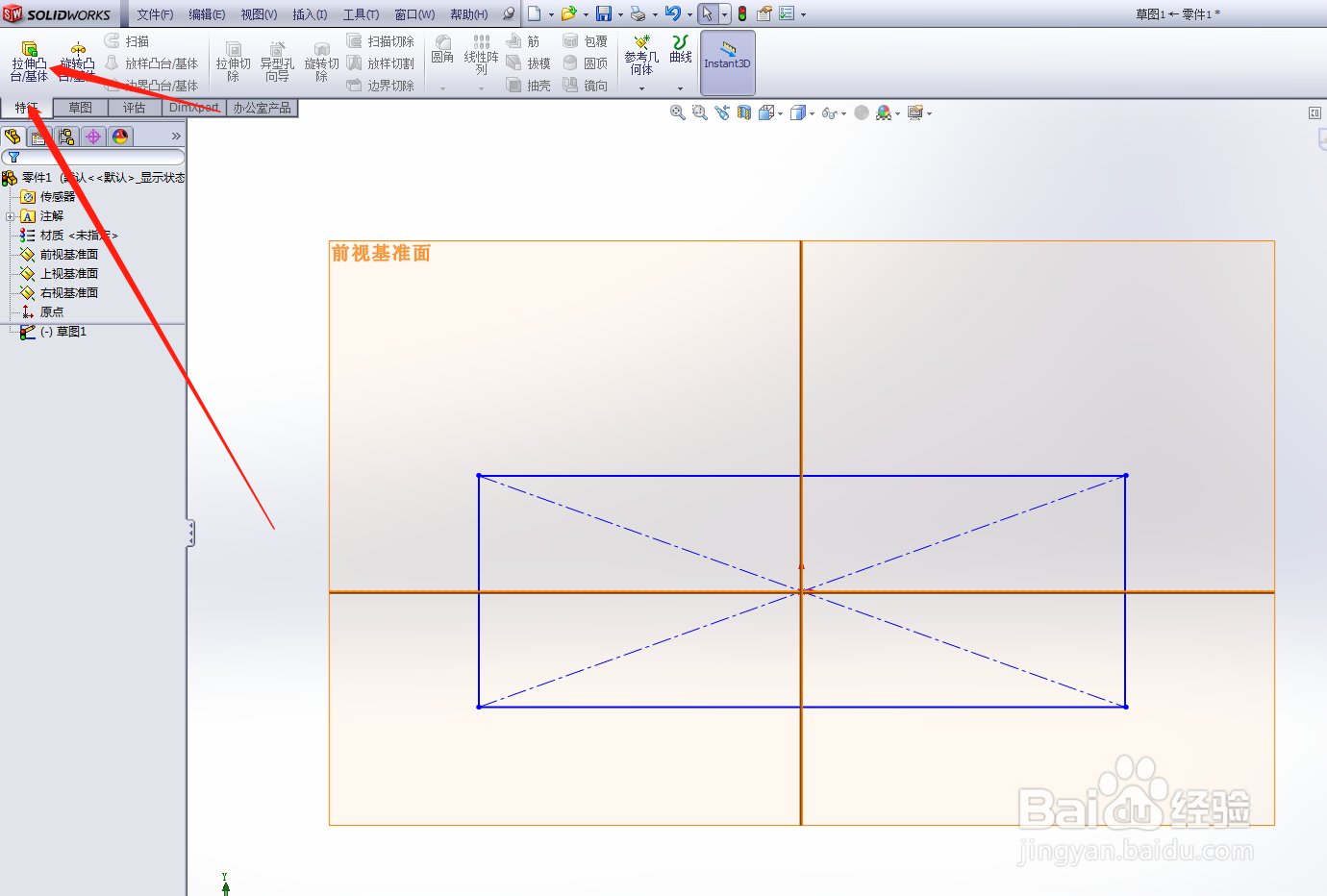Click the feature tree filter field

tap(93, 157)
